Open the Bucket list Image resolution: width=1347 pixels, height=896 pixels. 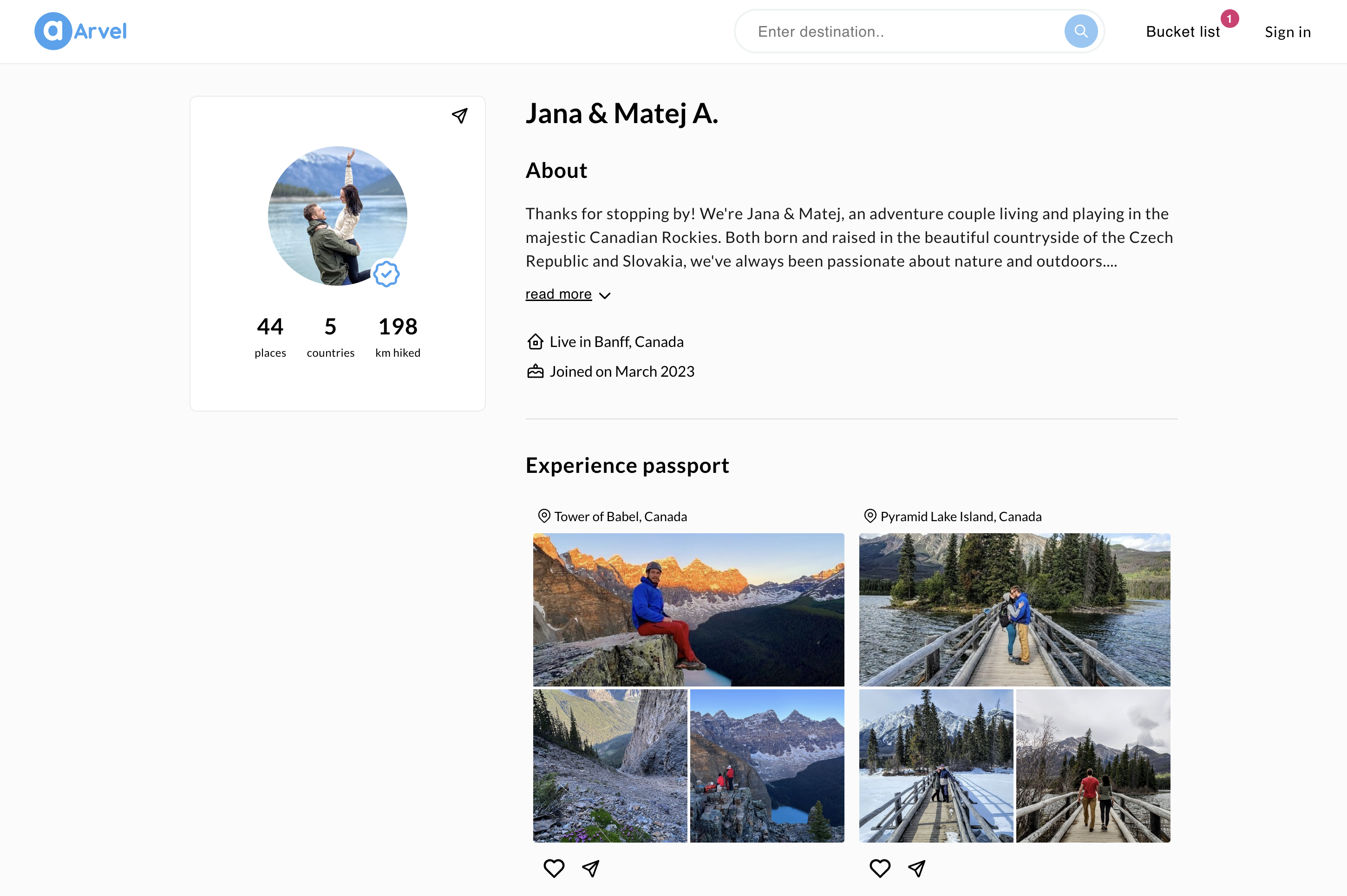pyautogui.click(x=1183, y=32)
